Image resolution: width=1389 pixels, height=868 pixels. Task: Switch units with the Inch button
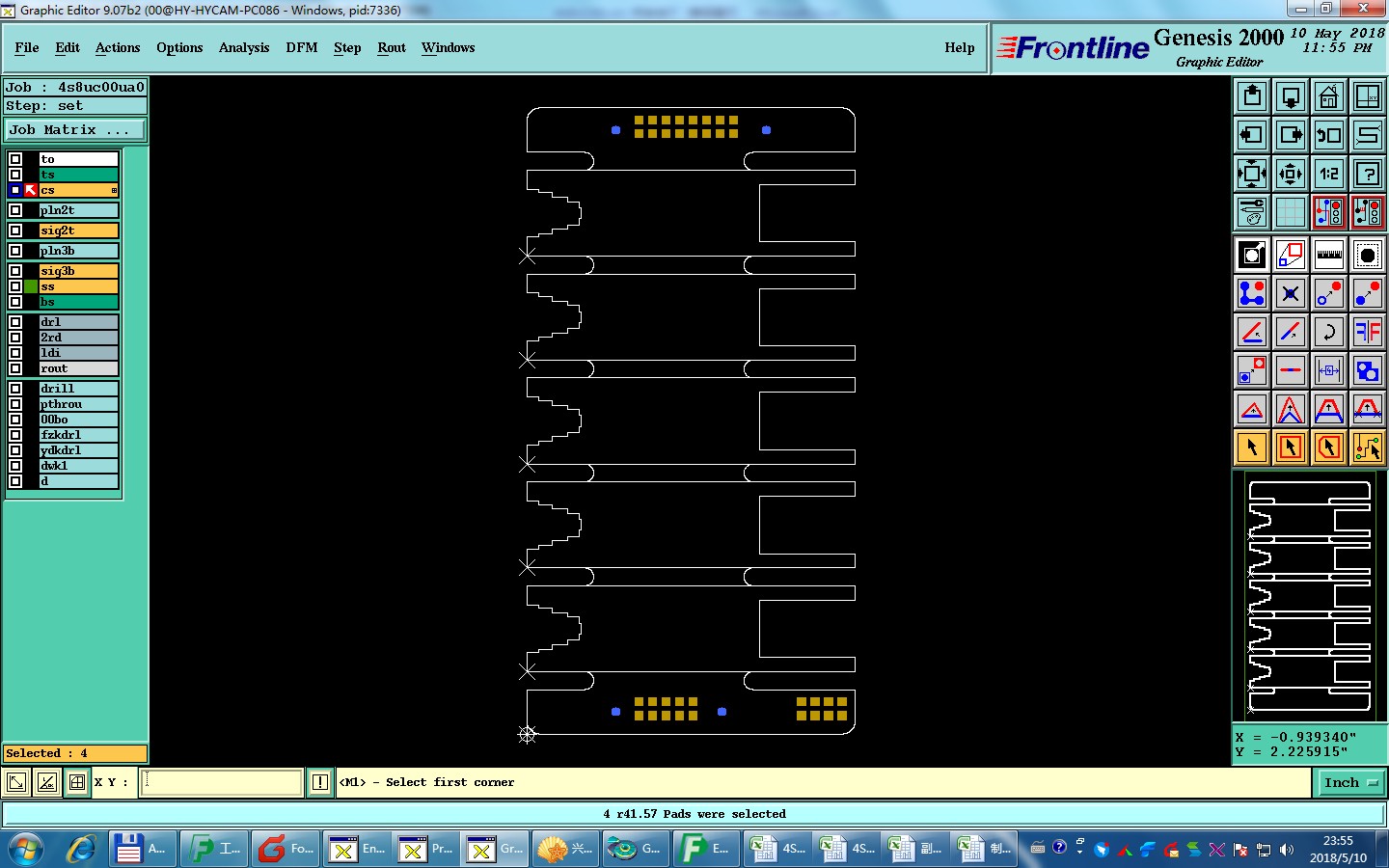click(x=1350, y=782)
